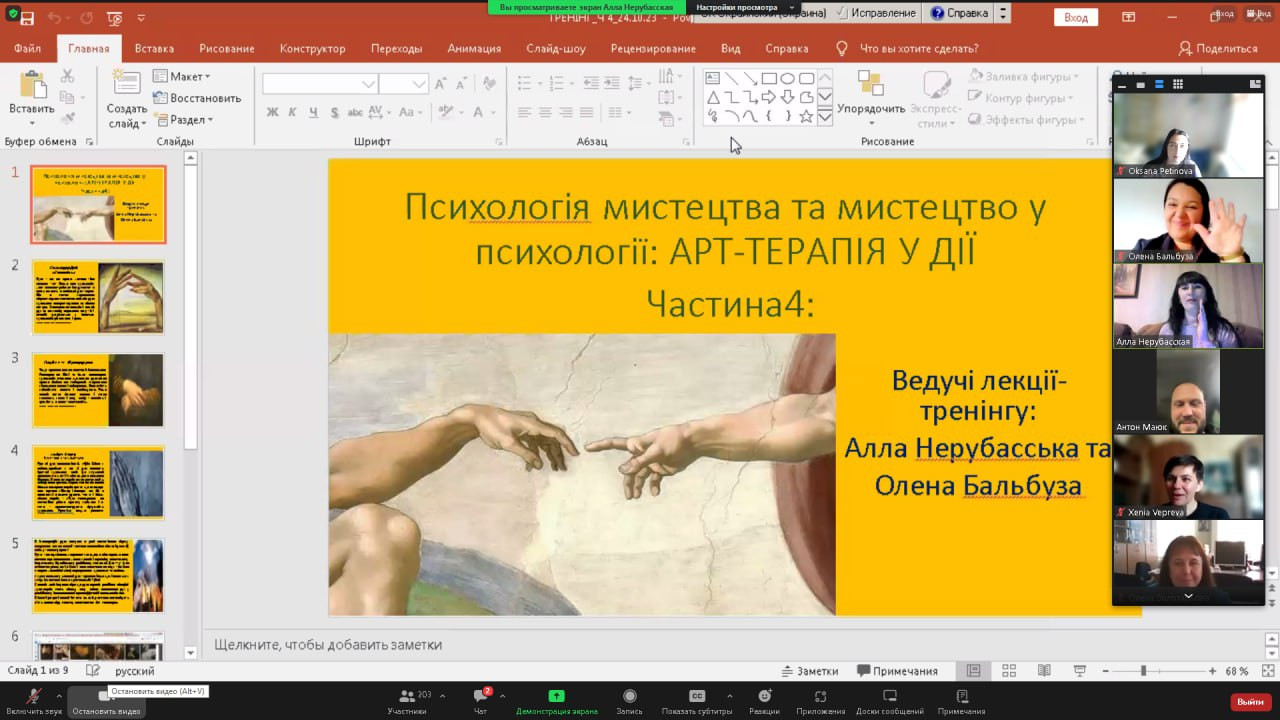
Task: Expand the Layout (Макет) dropdown
Action: pyautogui.click(x=182, y=76)
